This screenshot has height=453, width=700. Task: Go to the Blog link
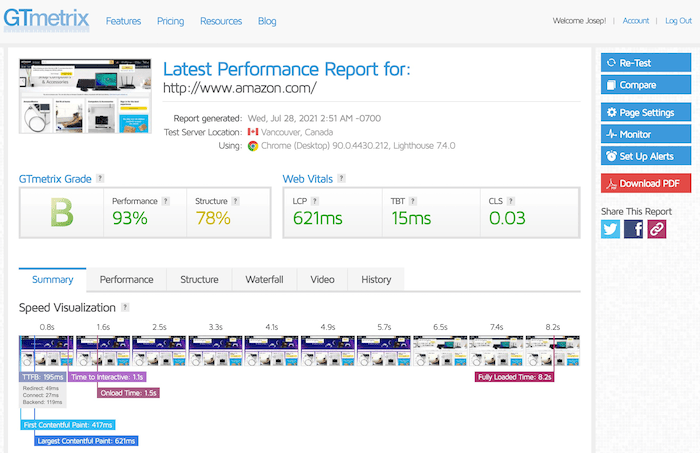267,21
